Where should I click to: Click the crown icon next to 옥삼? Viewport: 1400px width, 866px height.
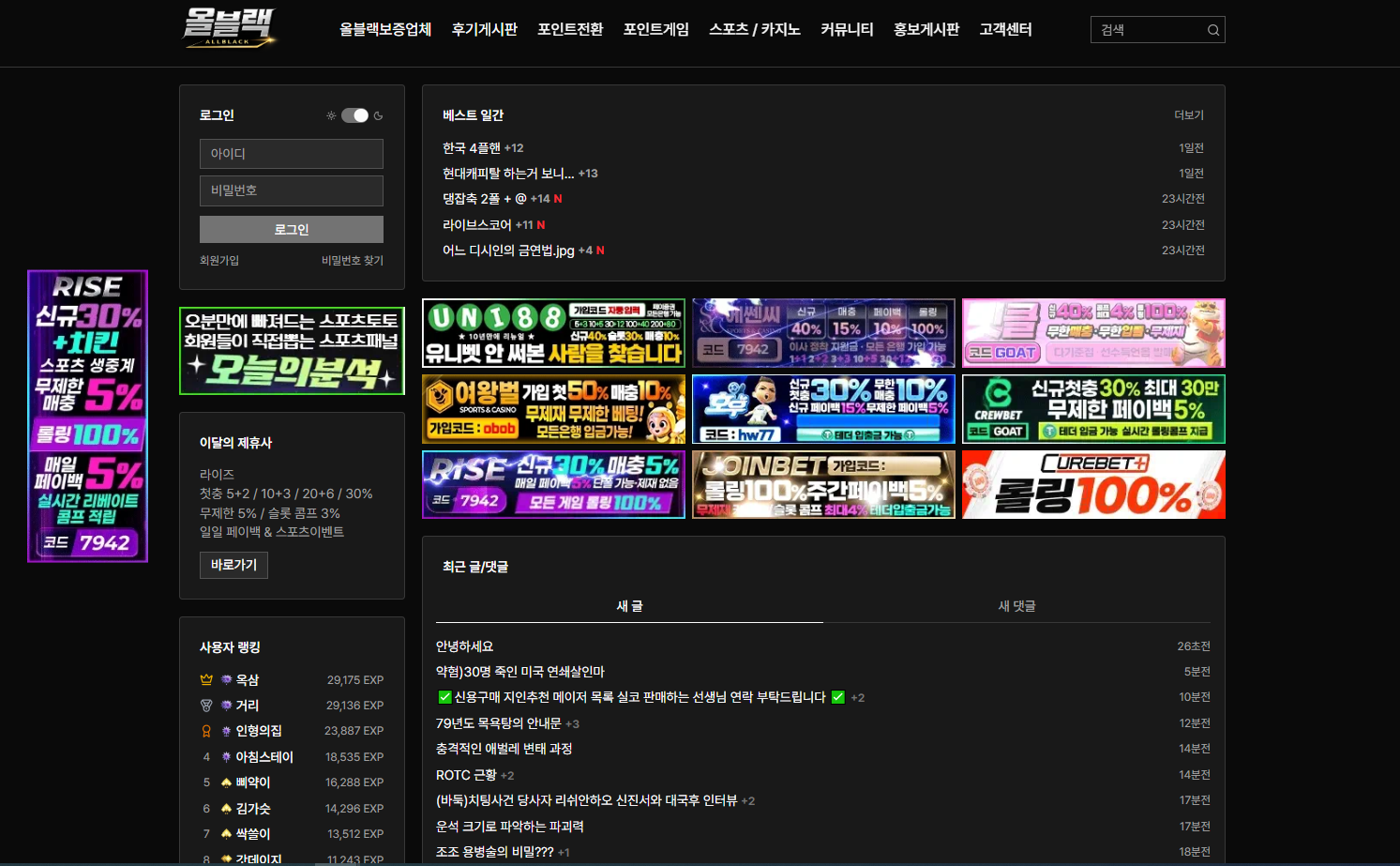[206, 679]
